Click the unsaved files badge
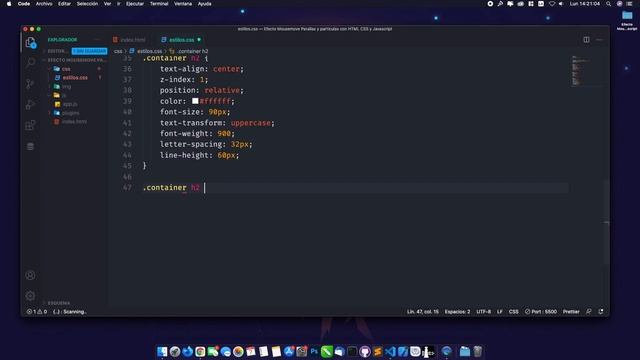Viewport: 640px width, 360px height. [x=89, y=51]
